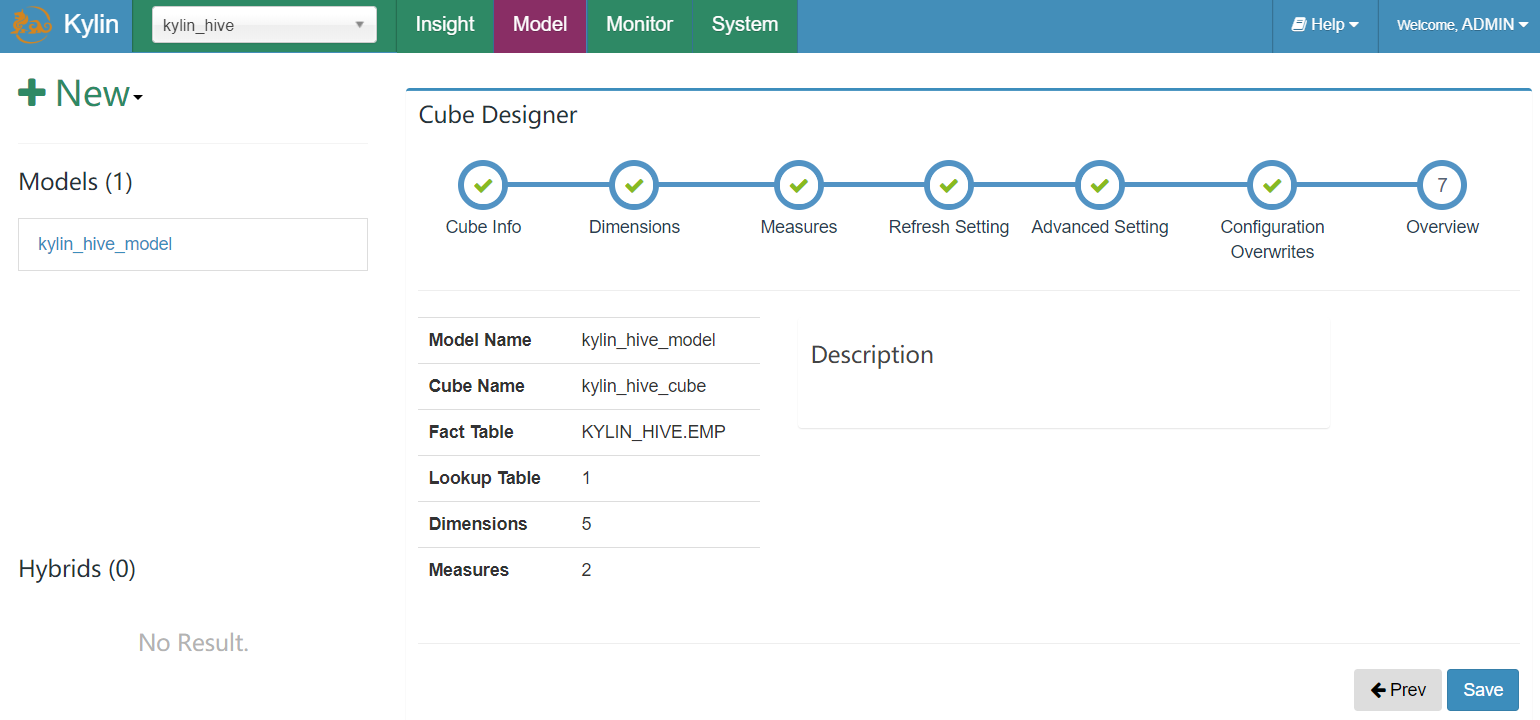Click the Model Name row label
Screen dimensions: 1540x720
pyautogui.click(x=480, y=340)
